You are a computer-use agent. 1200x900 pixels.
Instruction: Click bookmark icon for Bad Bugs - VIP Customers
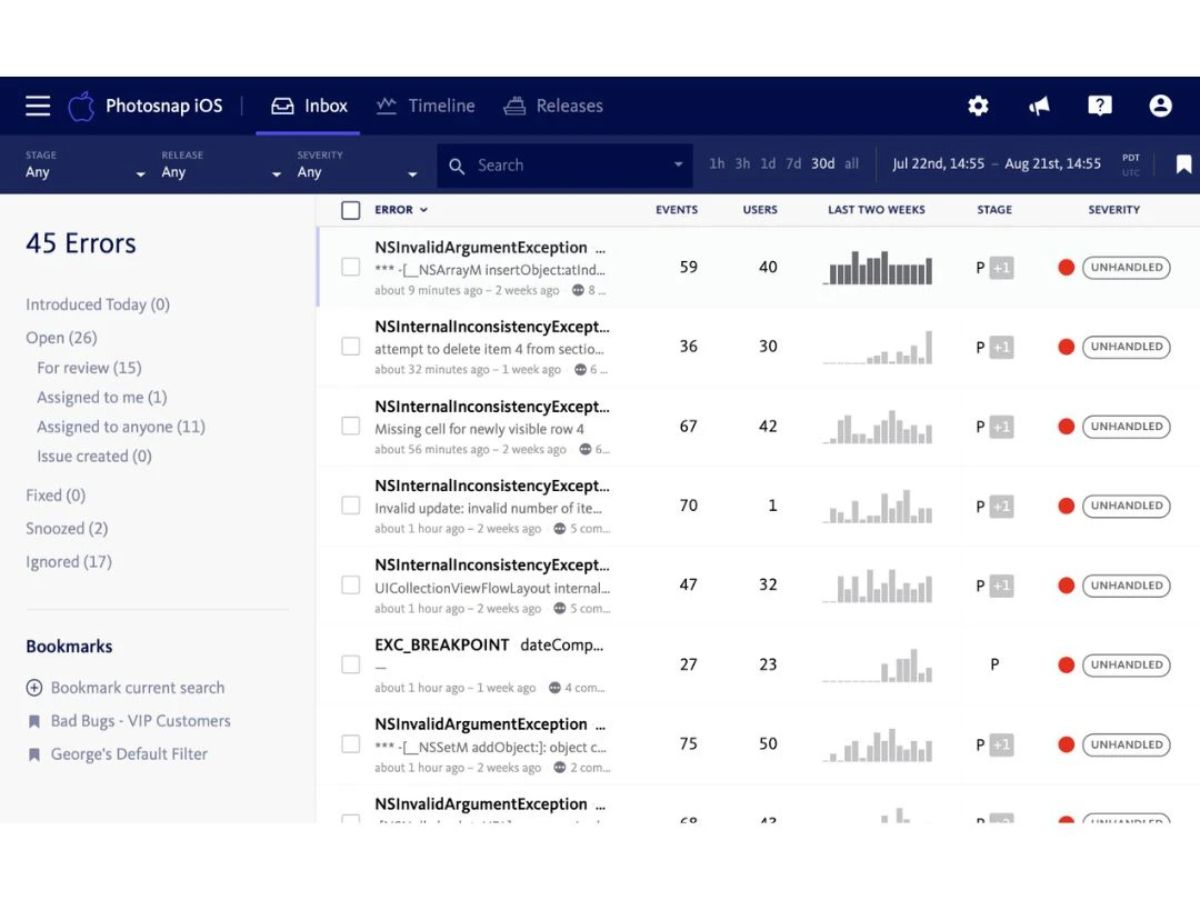pos(34,721)
